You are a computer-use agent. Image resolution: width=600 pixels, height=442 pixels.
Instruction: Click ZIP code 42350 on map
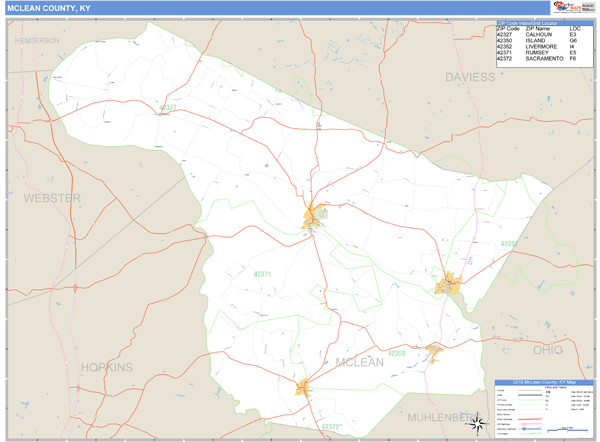pos(396,353)
